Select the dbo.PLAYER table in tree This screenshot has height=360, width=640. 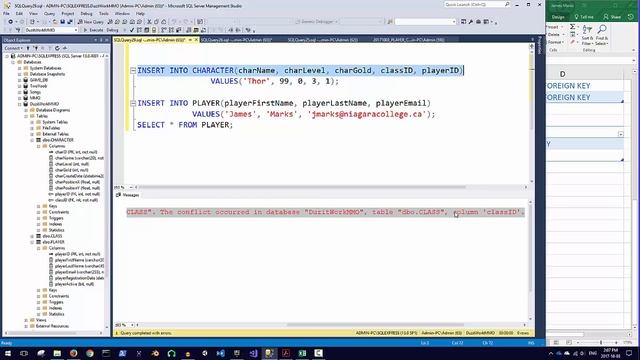[53, 242]
